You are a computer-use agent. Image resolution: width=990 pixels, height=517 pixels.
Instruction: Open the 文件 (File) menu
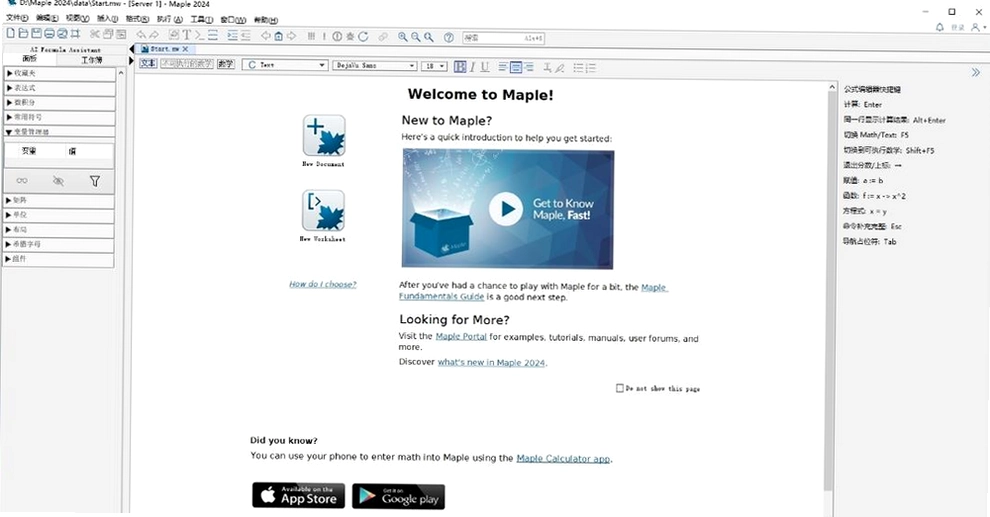16,18
